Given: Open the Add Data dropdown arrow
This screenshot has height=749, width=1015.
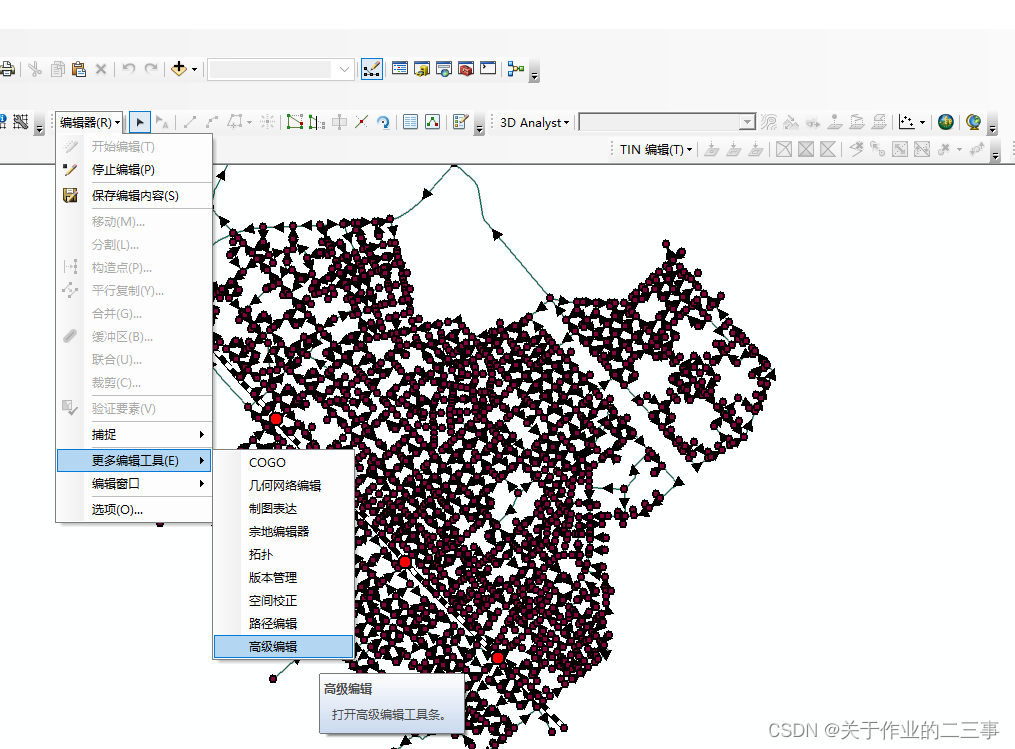Looking at the screenshot, I should 194,69.
